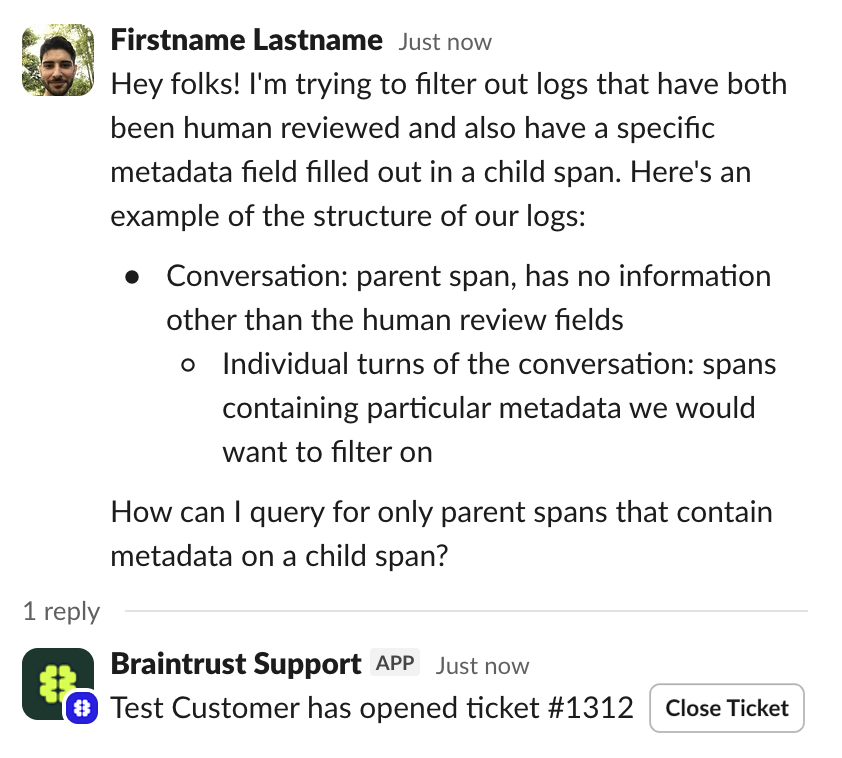Expand the 1 reply thread label

61,611
